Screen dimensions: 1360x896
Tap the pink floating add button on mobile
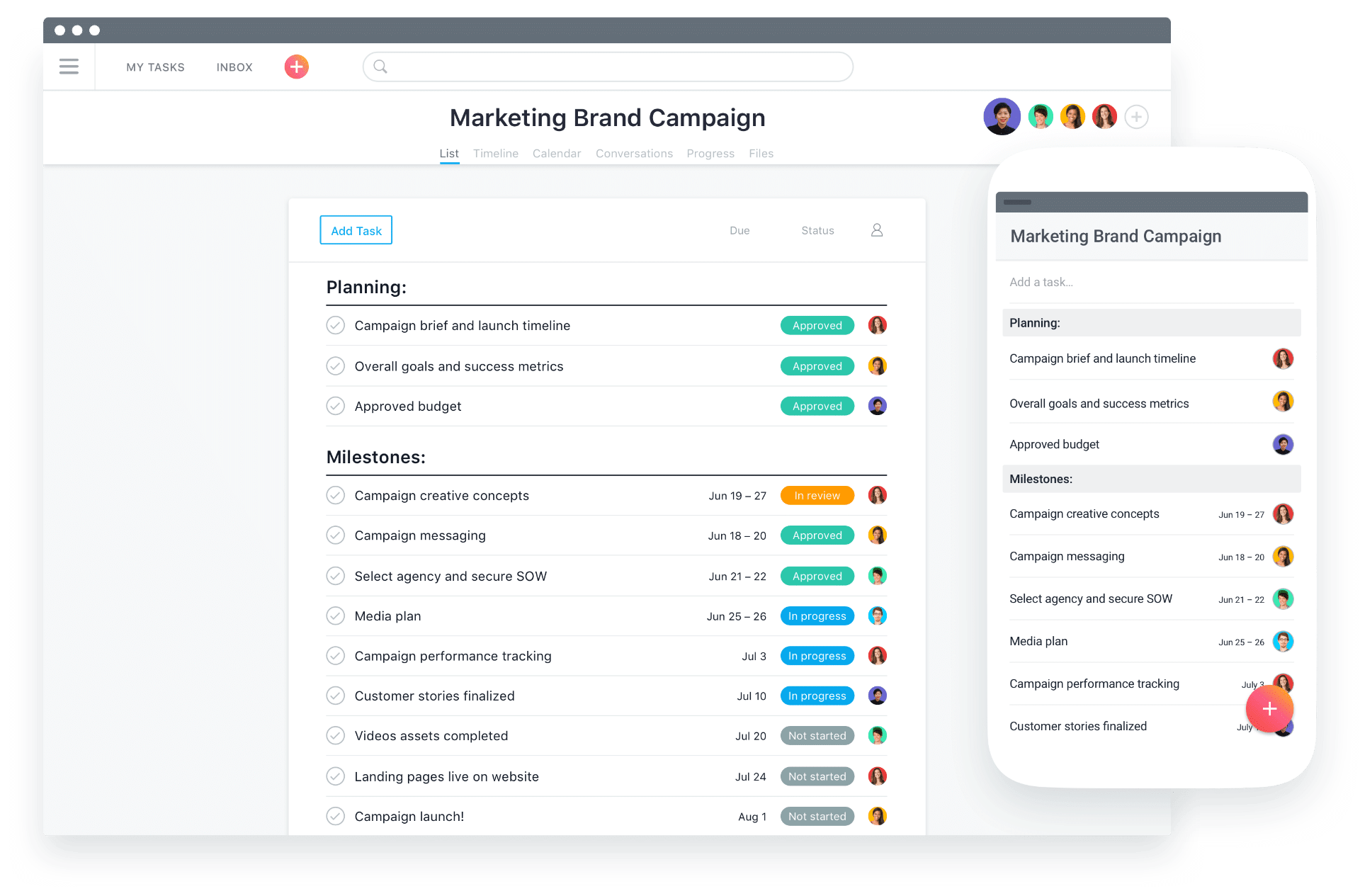pos(1269,708)
